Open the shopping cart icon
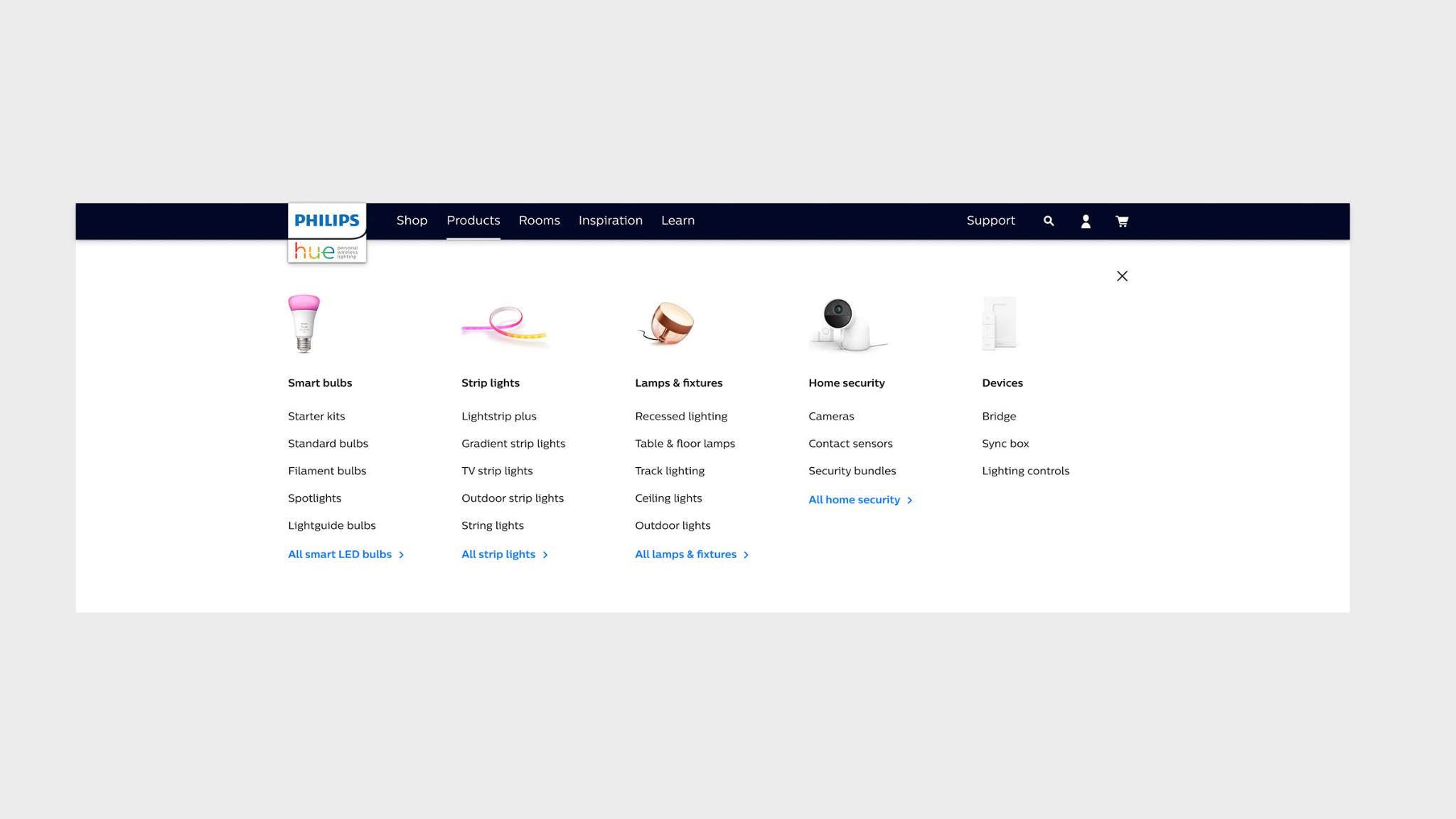 pos(1122,221)
